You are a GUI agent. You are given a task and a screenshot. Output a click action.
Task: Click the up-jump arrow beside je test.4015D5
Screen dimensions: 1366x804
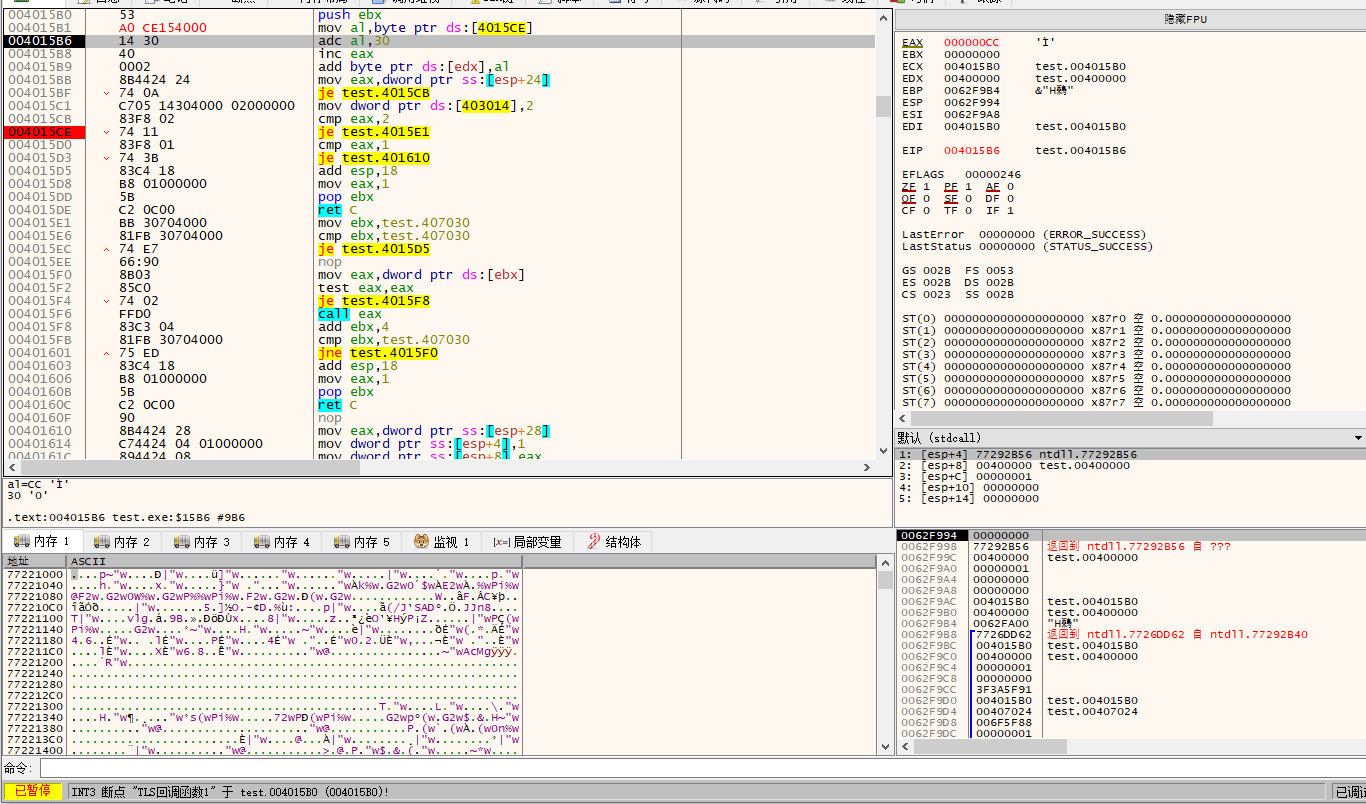107,249
